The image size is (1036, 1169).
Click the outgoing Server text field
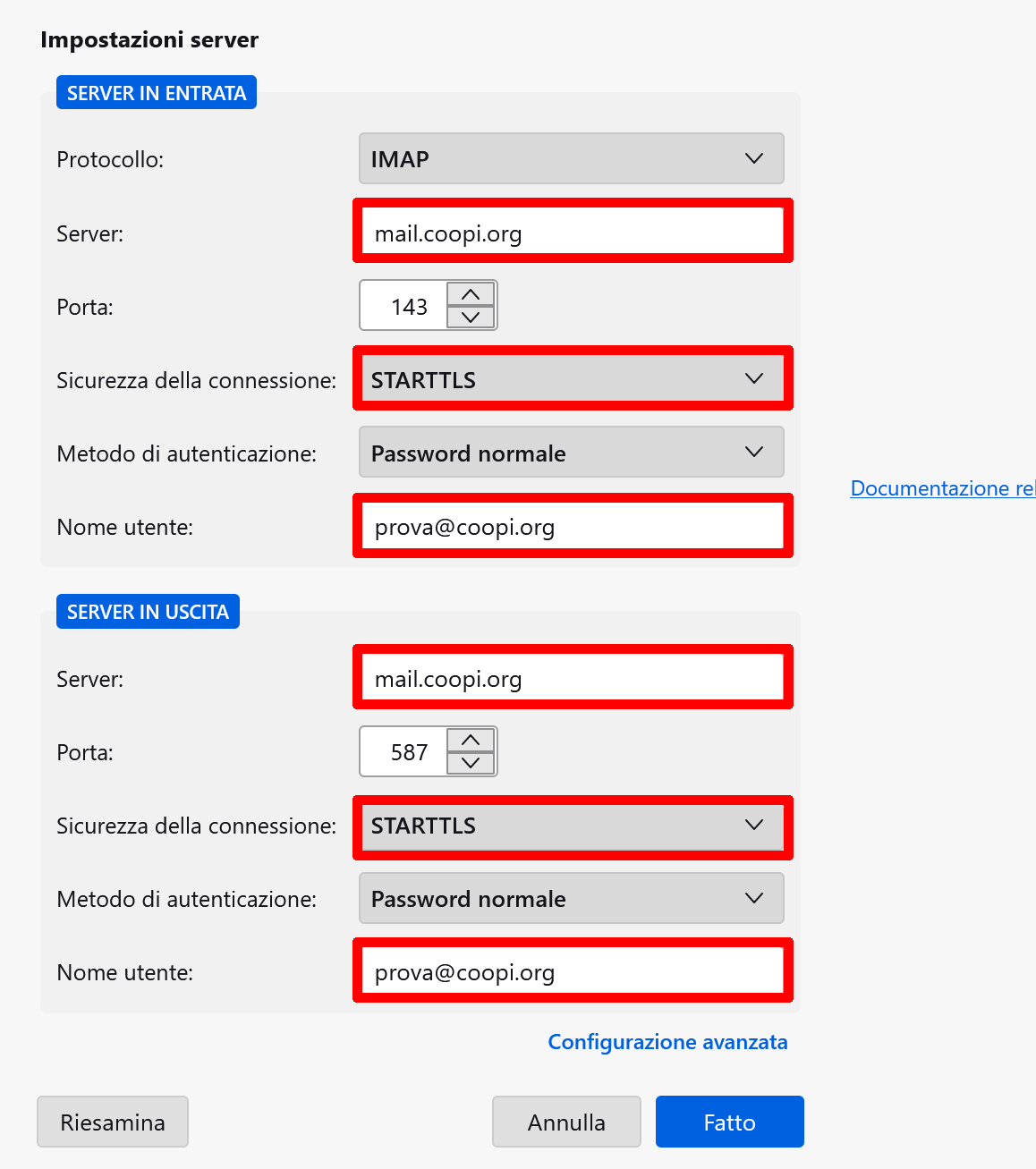tap(573, 678)
